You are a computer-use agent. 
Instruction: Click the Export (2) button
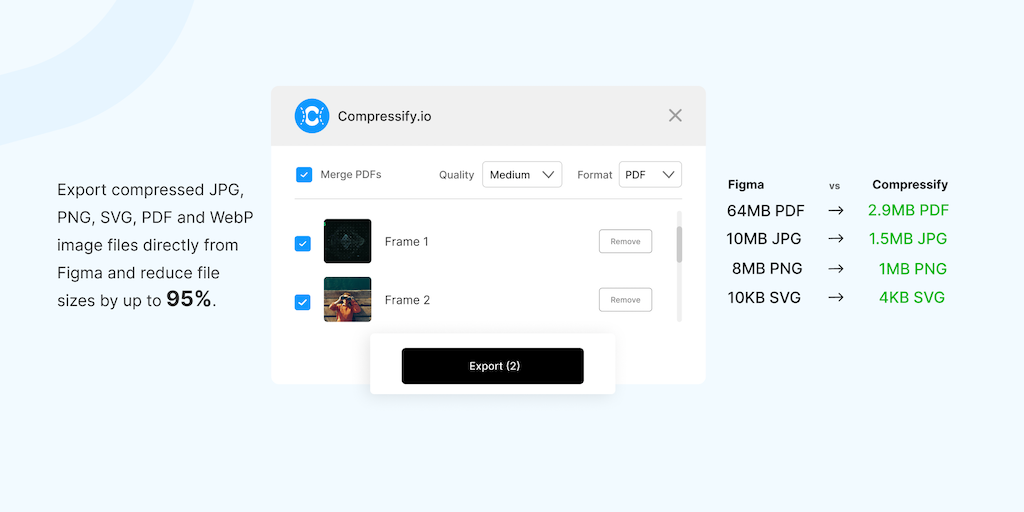[x=492, y=366]
